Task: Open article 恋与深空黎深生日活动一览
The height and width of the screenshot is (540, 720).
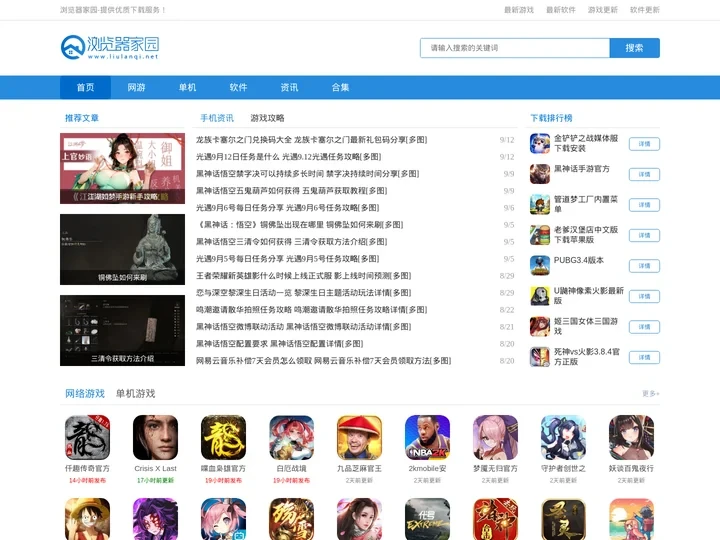Action: 304,292
